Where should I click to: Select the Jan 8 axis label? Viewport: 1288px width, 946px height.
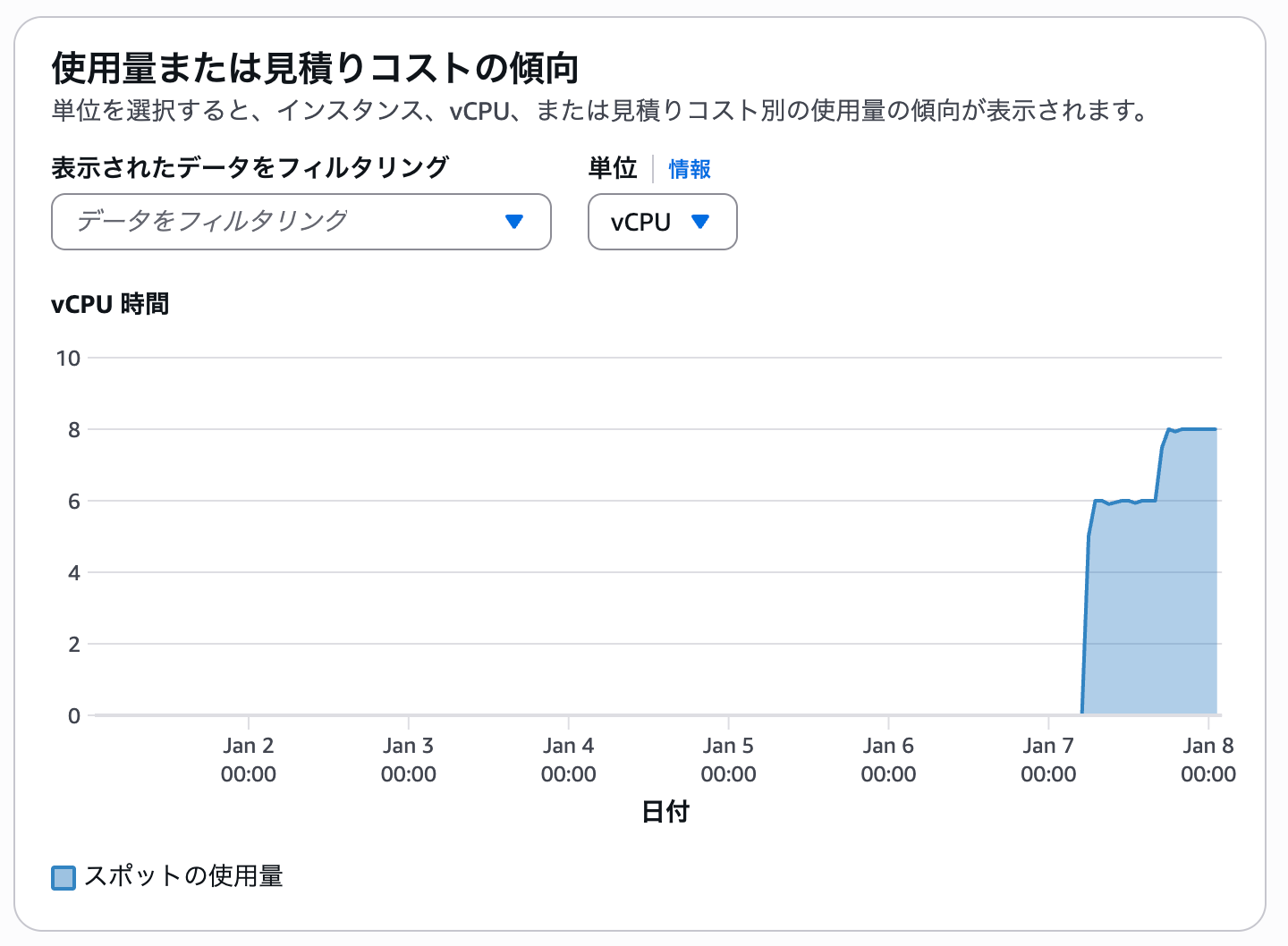pyautogui.click(x=1209, y=759)
